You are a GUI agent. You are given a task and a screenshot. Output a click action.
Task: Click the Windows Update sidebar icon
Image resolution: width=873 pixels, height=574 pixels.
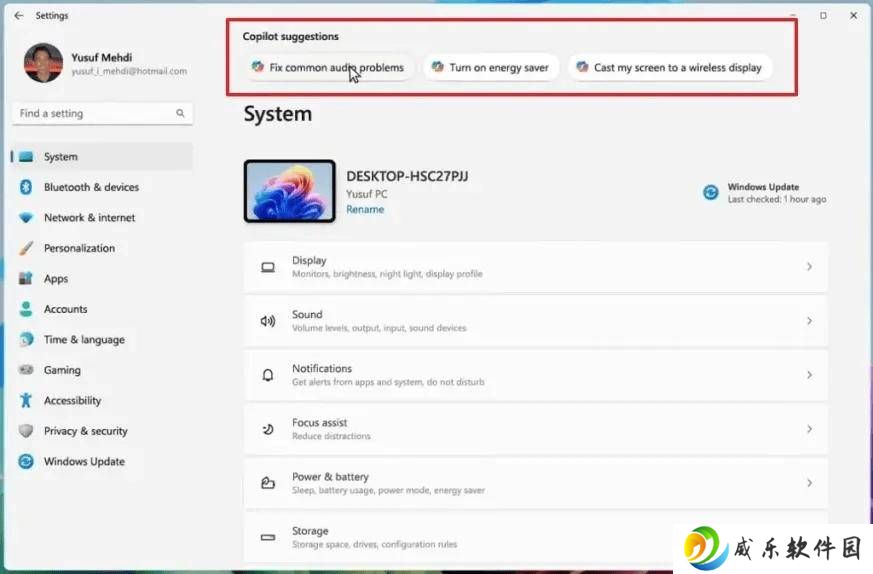(x=26, y=461)
